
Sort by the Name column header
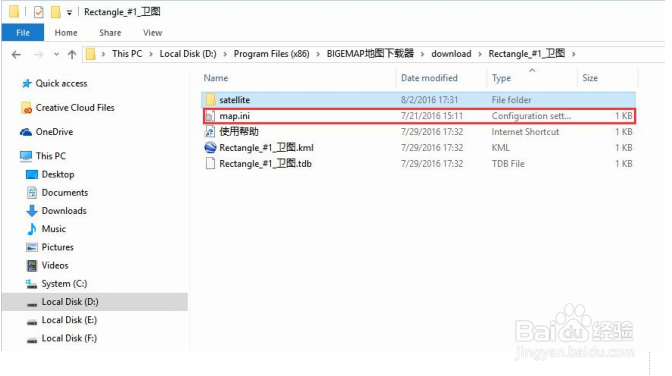[216, 78]
